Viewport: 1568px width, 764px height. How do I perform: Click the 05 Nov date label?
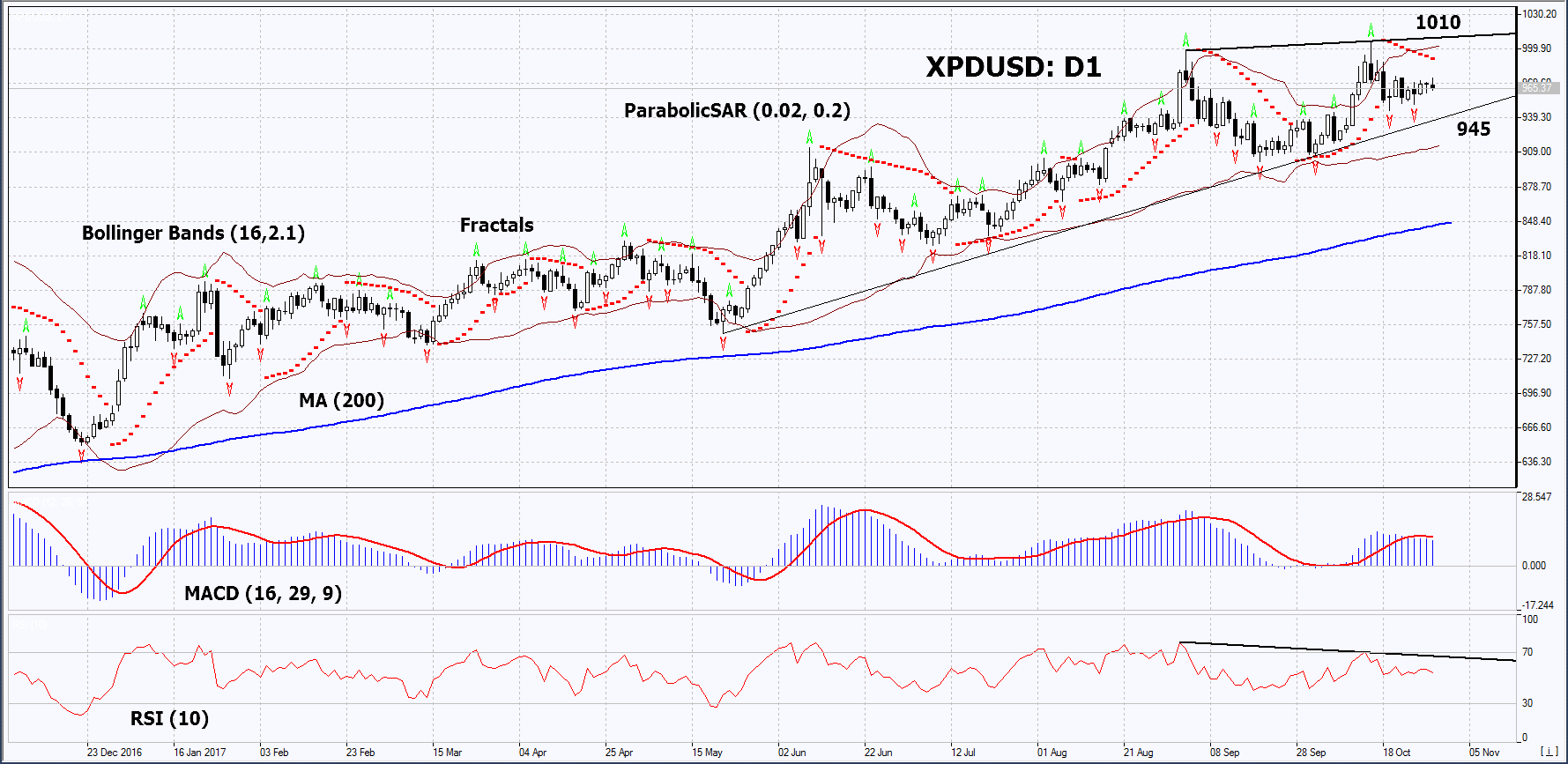pyautogui.click(x=1483, y=753)
